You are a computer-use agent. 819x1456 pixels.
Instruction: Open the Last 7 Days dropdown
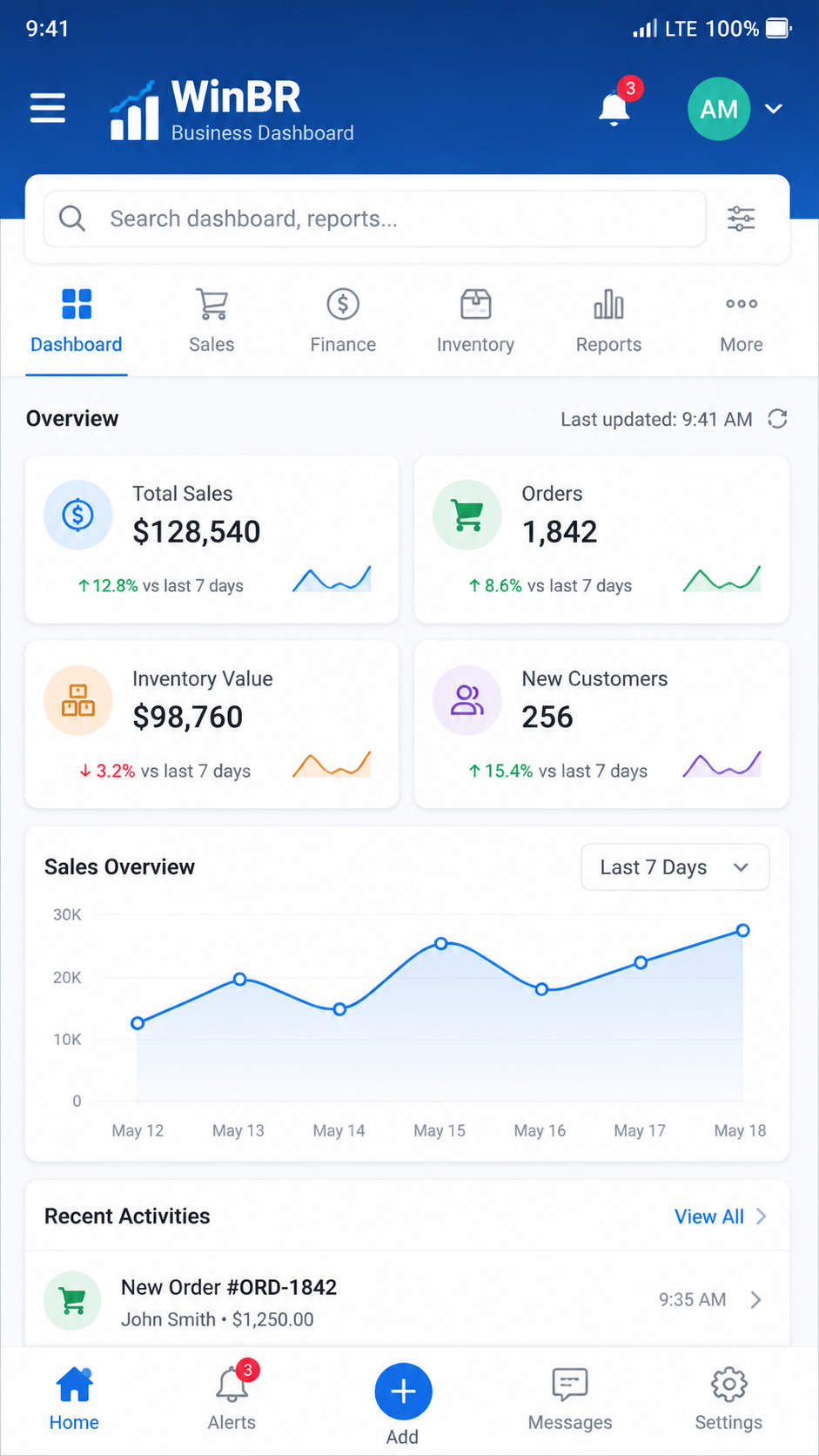pos(675,867)
